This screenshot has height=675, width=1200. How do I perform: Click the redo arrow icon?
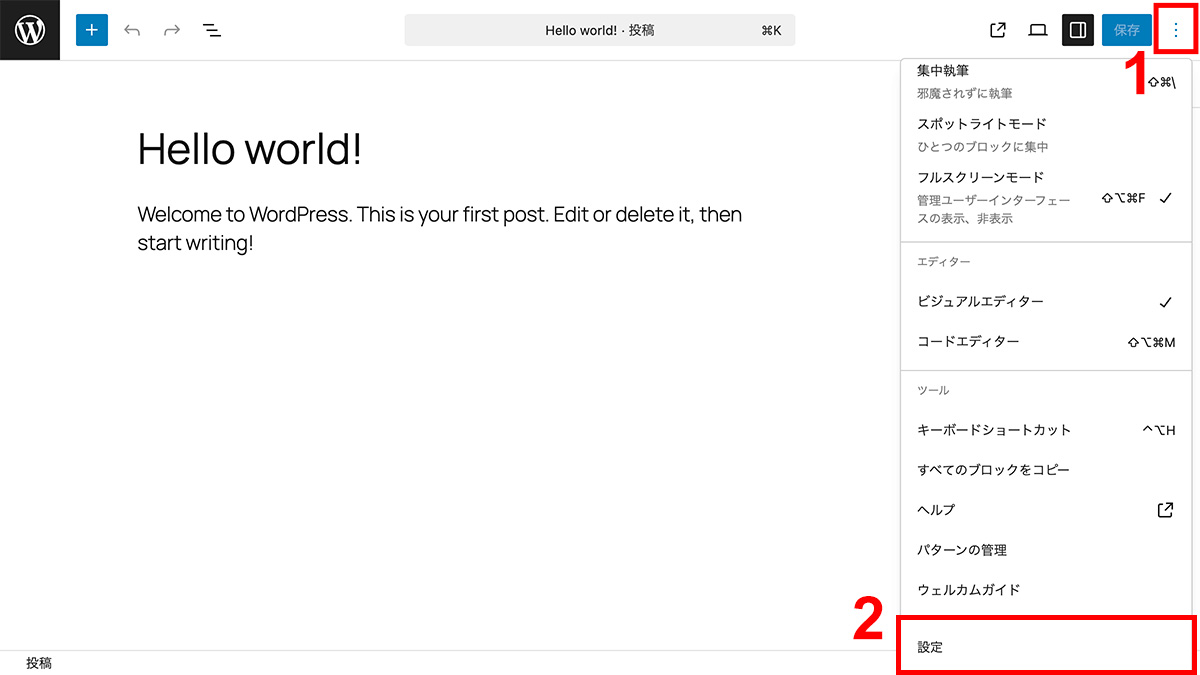point(172,30)
